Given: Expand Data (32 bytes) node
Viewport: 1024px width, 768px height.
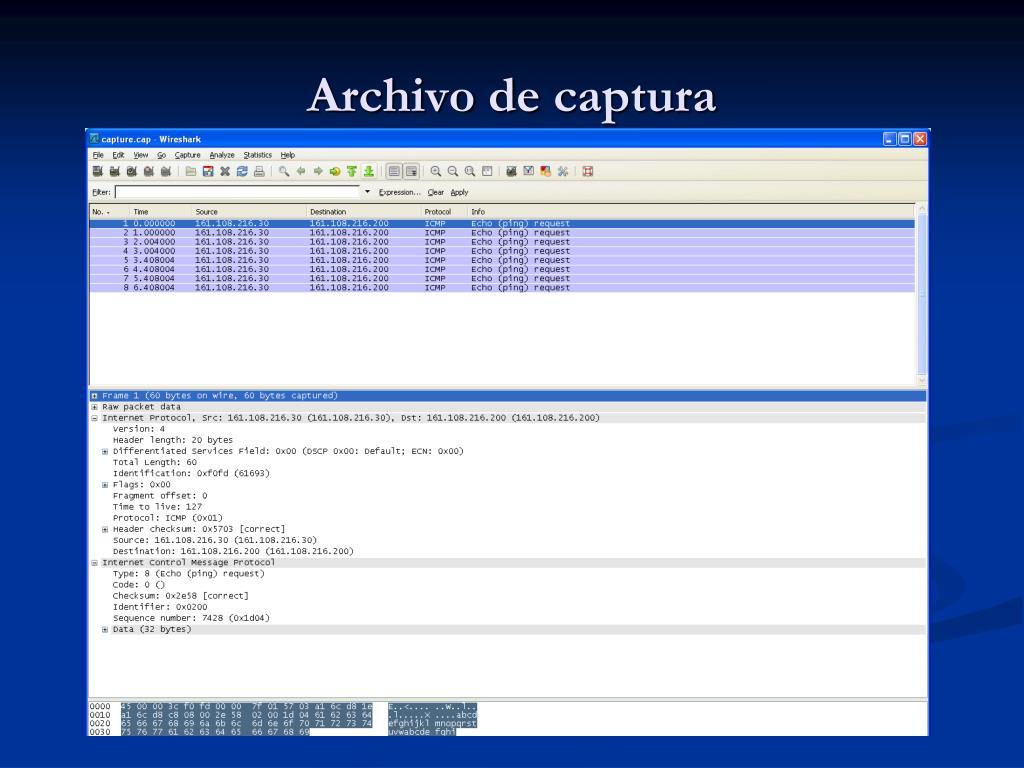Looking at the screenshot, I should 105,630.
